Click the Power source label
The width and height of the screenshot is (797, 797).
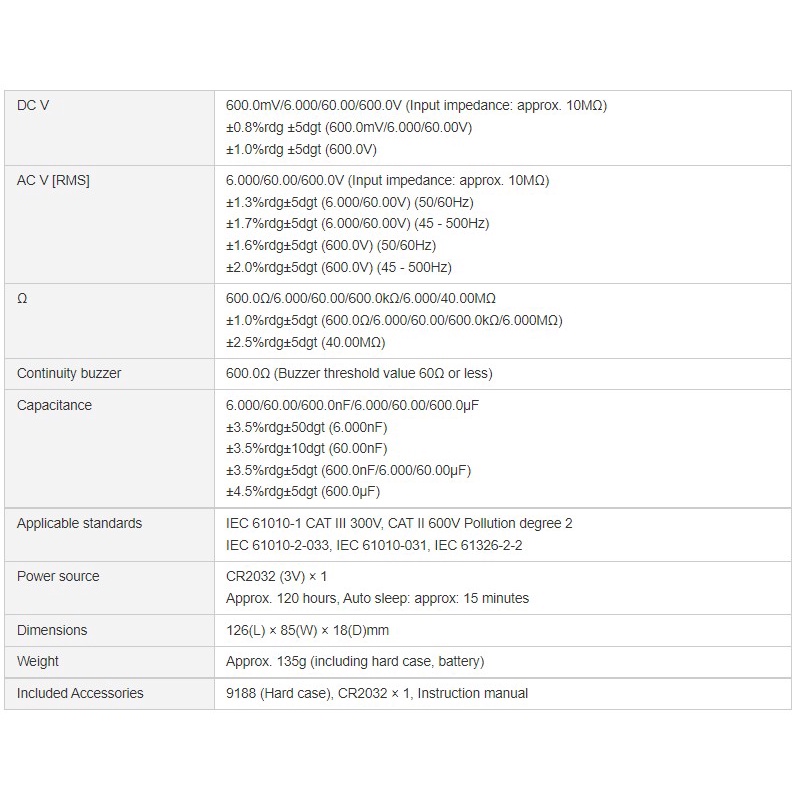point(58,576)
